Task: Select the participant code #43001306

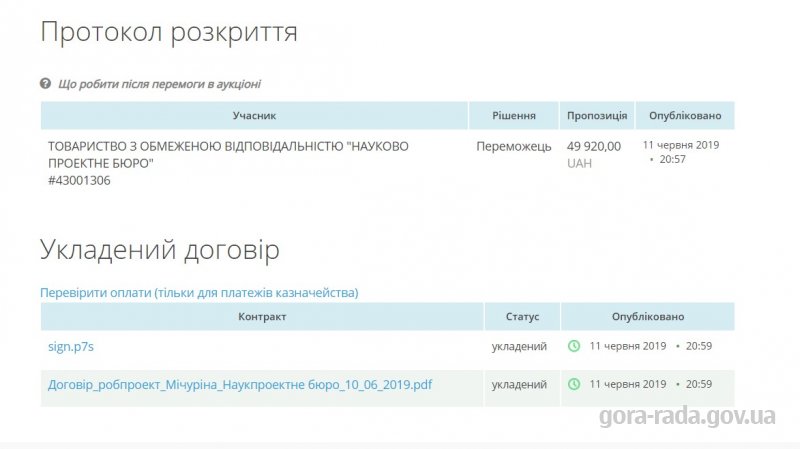Action: tap(79, 181)
